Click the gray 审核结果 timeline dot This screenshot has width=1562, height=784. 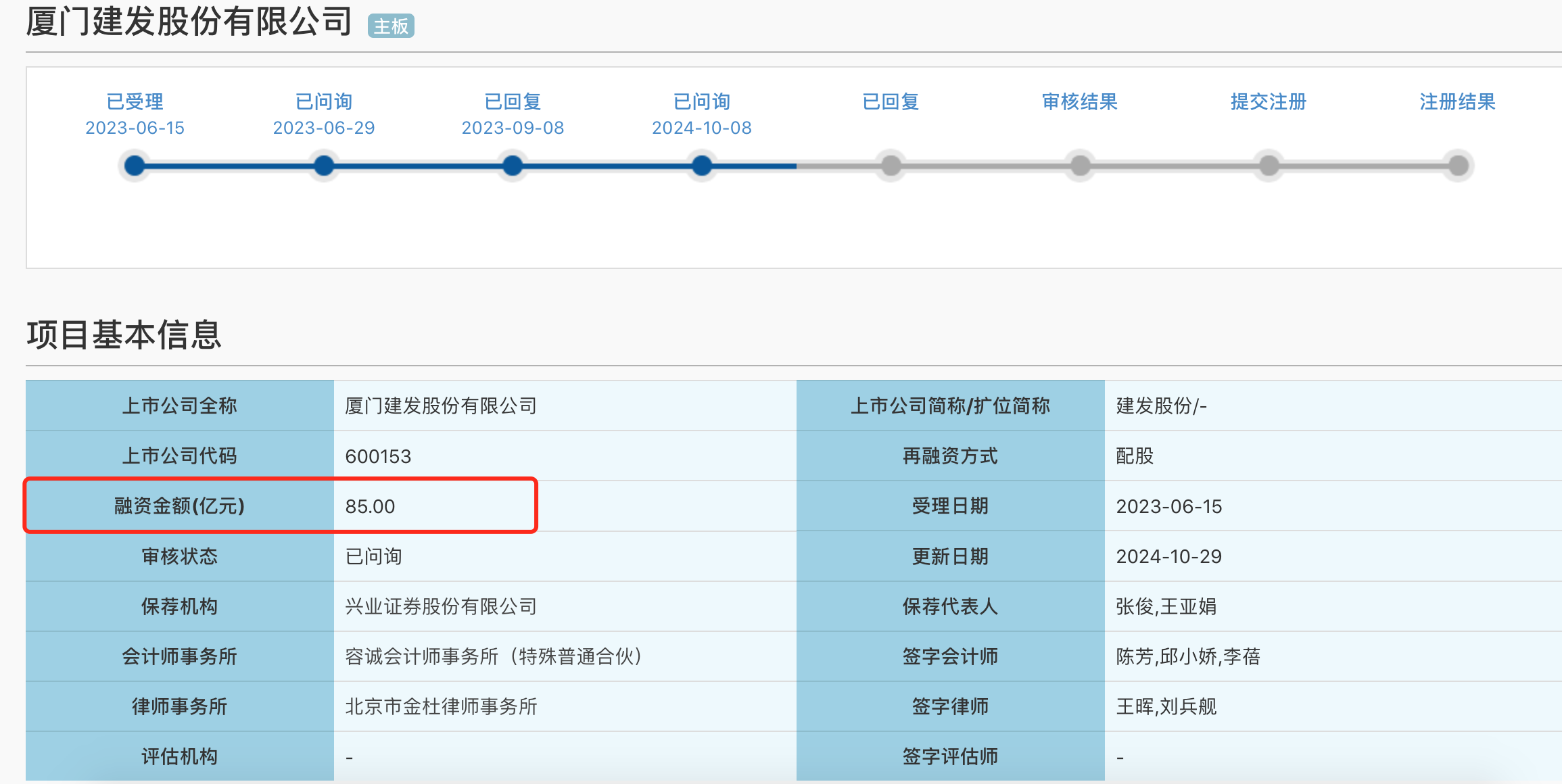tap(1080, 166)
